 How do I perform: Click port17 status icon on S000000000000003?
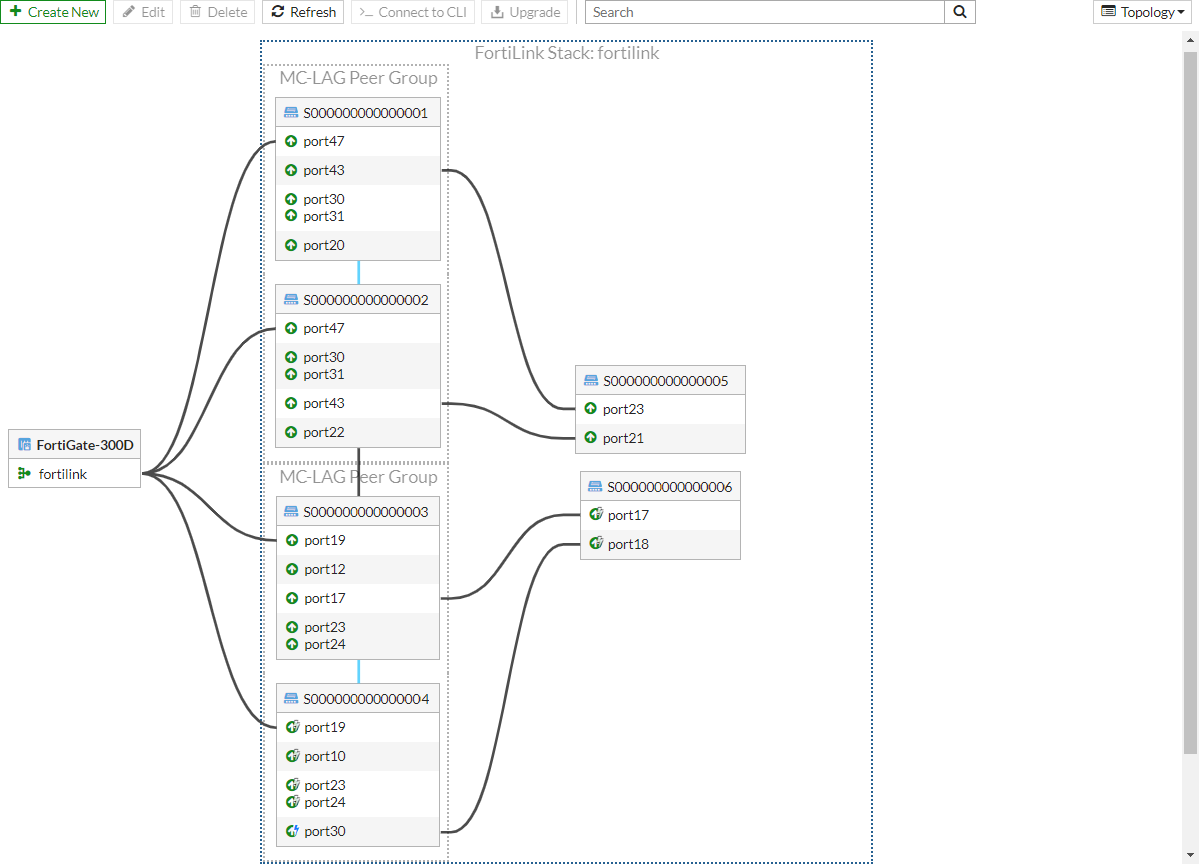291,599
